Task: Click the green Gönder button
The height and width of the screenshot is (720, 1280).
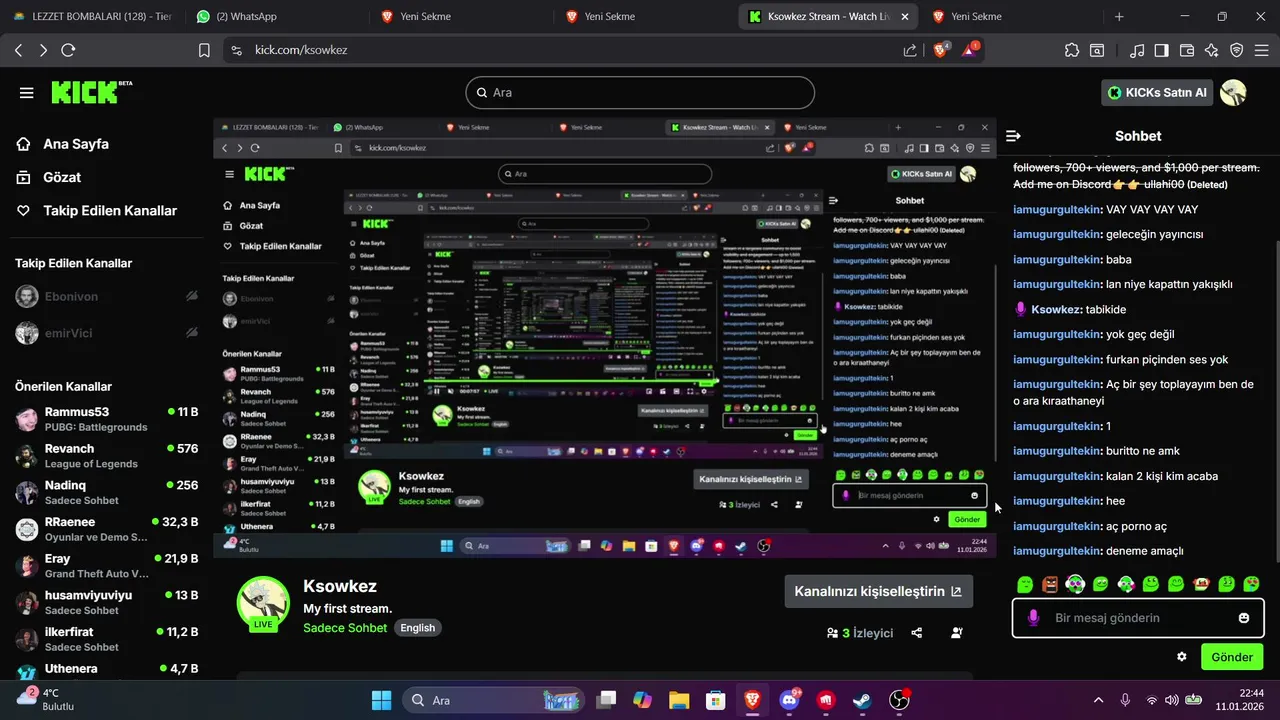Action: click(x=1232, y=657)
